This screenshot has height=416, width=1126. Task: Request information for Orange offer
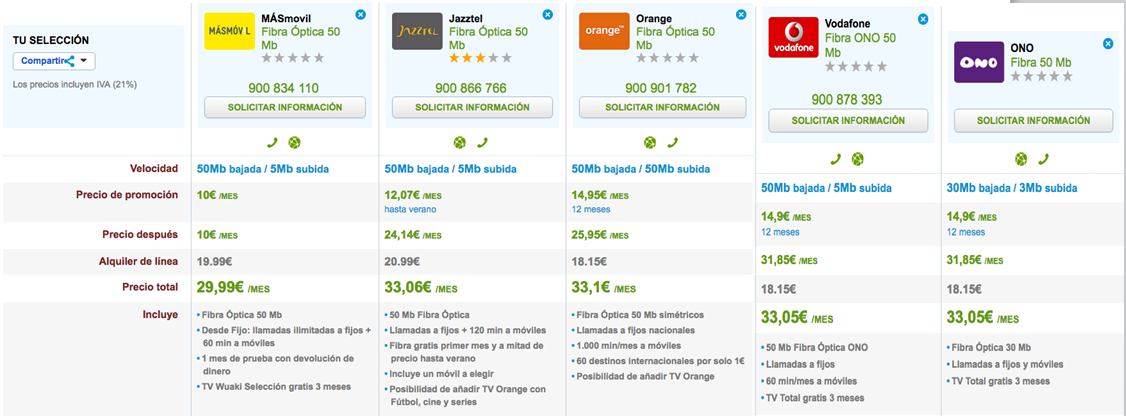660,108
